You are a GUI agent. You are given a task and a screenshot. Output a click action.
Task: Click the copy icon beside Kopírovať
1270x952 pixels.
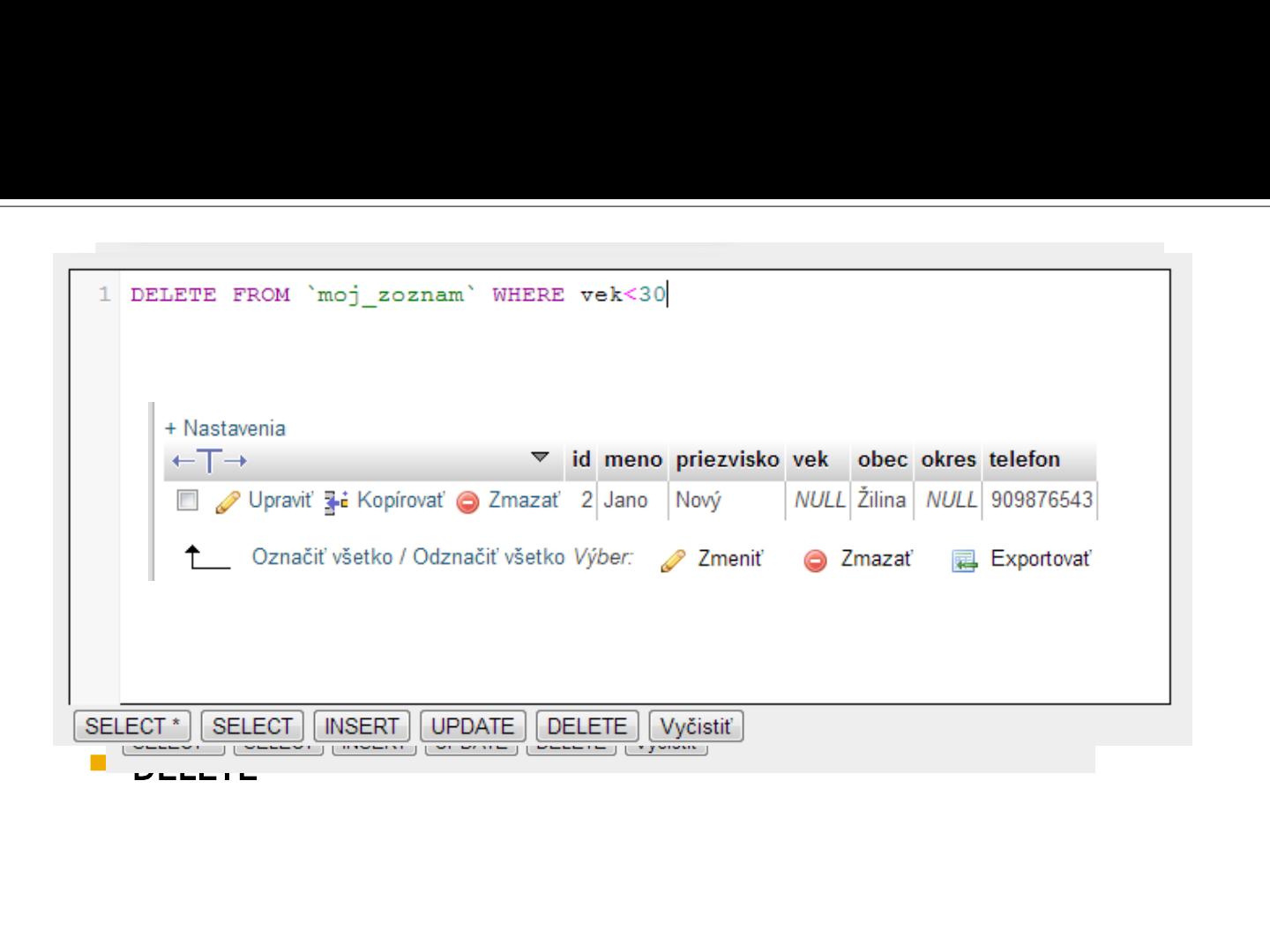(336, 502)
